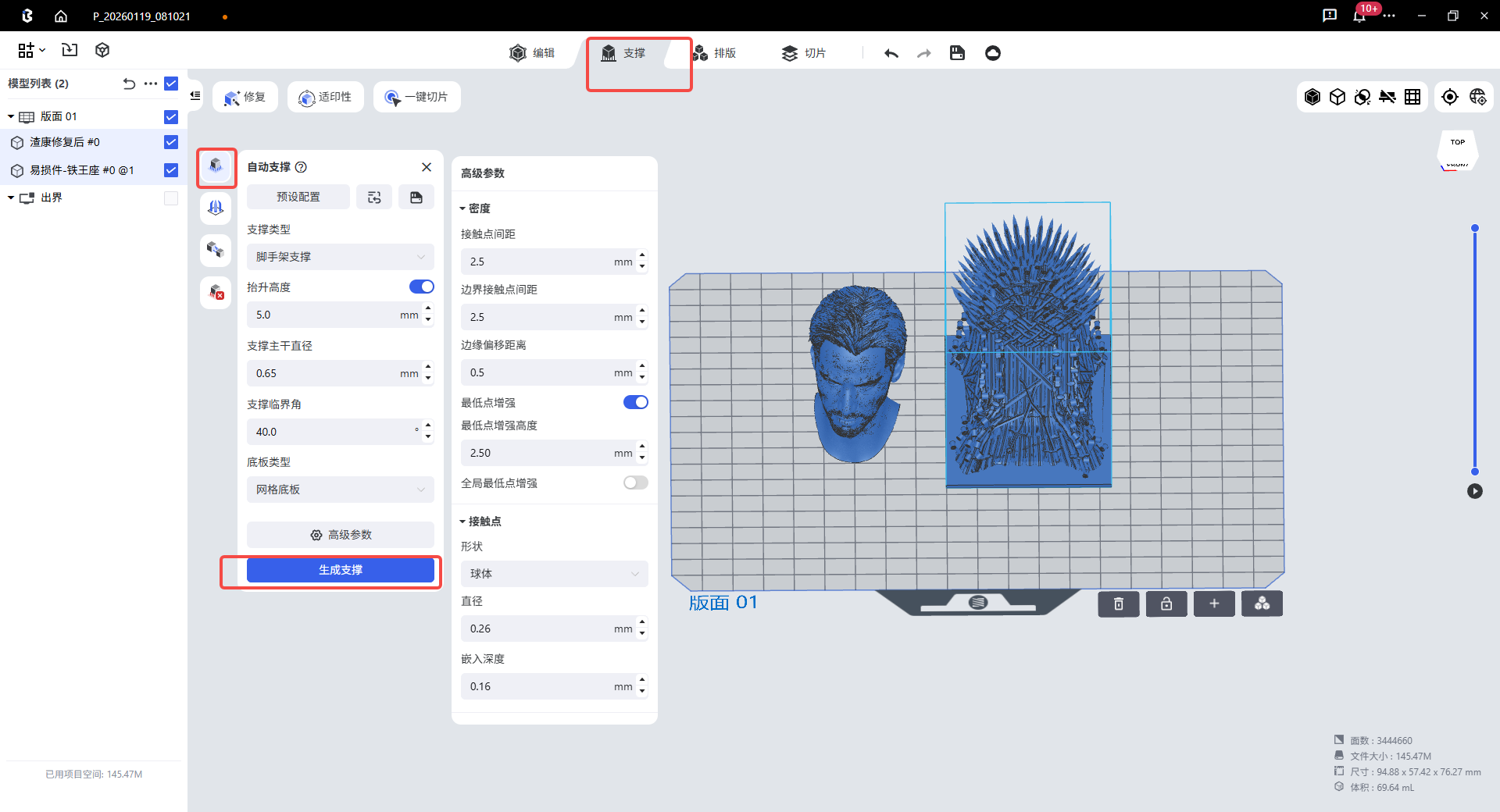Toggle the 最低点增强 switch
The image size is (1500, 812).
[636, 403]
